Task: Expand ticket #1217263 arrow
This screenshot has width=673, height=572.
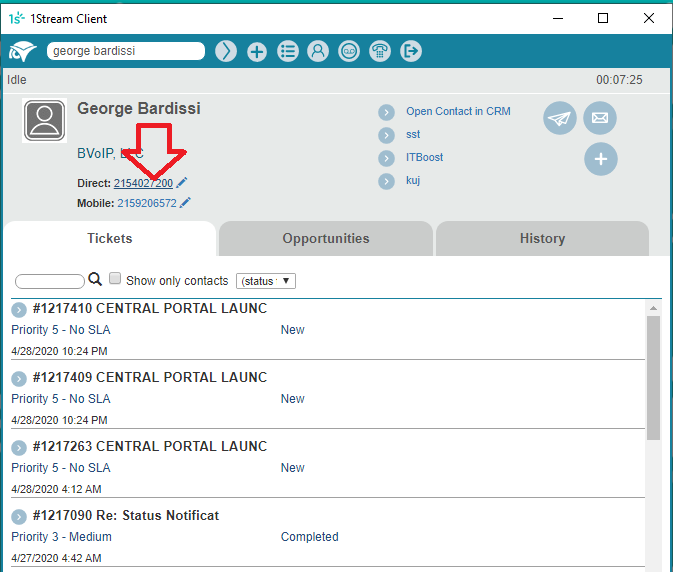Action: pyautogui.click(x=19, y=448)
